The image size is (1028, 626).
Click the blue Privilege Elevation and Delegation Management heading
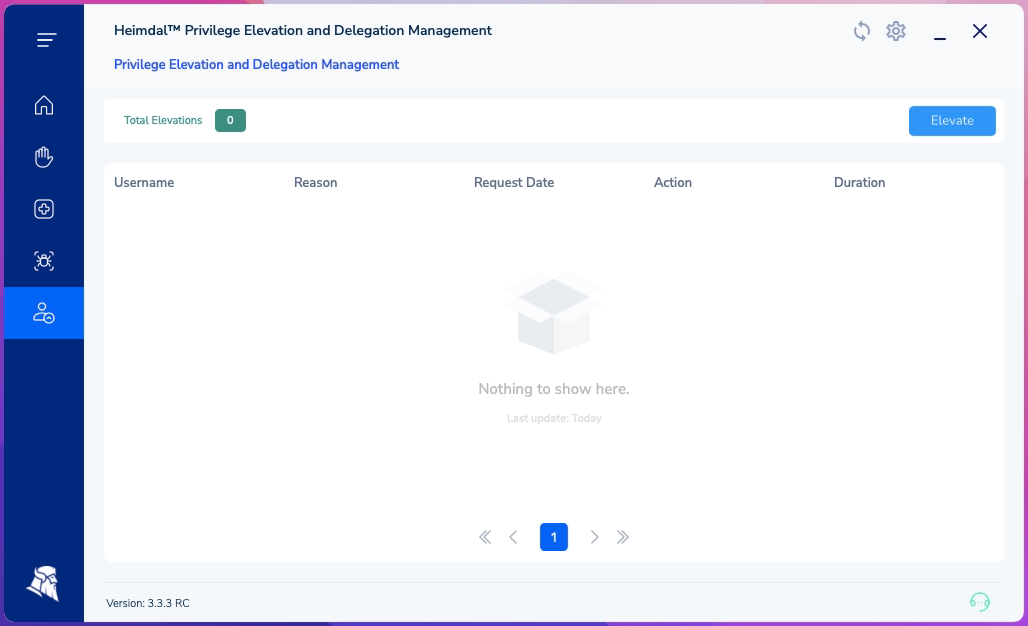[x=256, y=64]
